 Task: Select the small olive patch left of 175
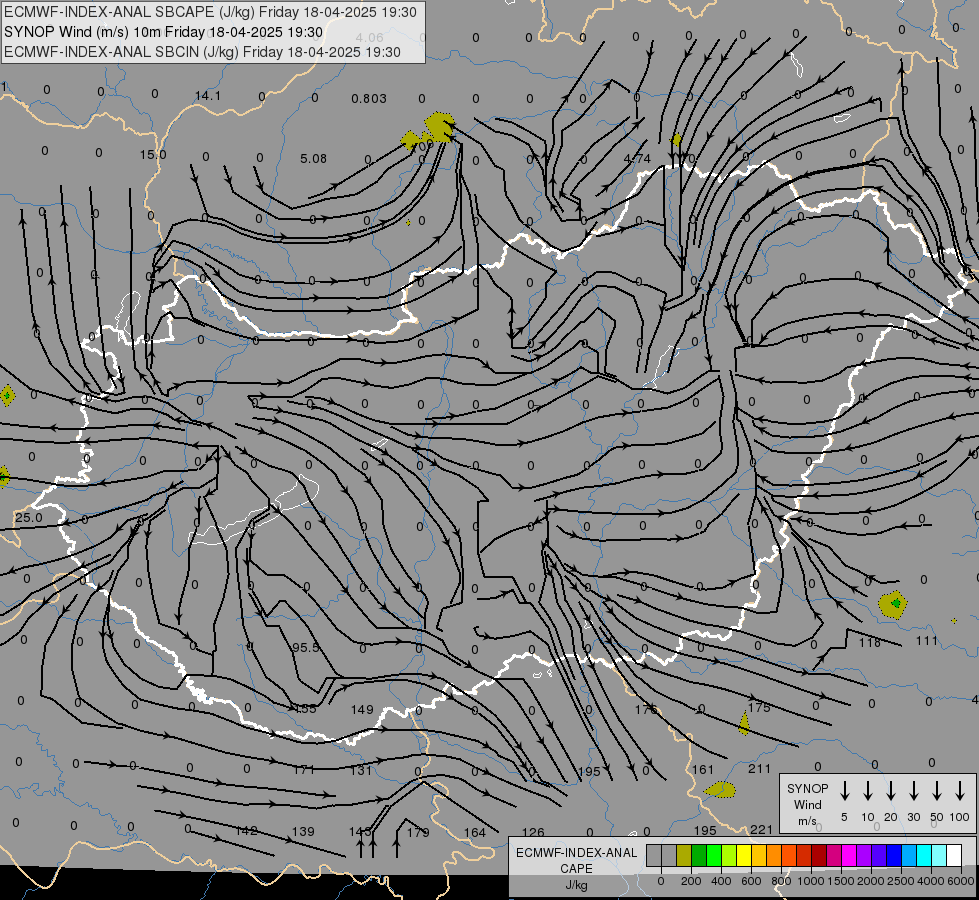tap(744, 724)
